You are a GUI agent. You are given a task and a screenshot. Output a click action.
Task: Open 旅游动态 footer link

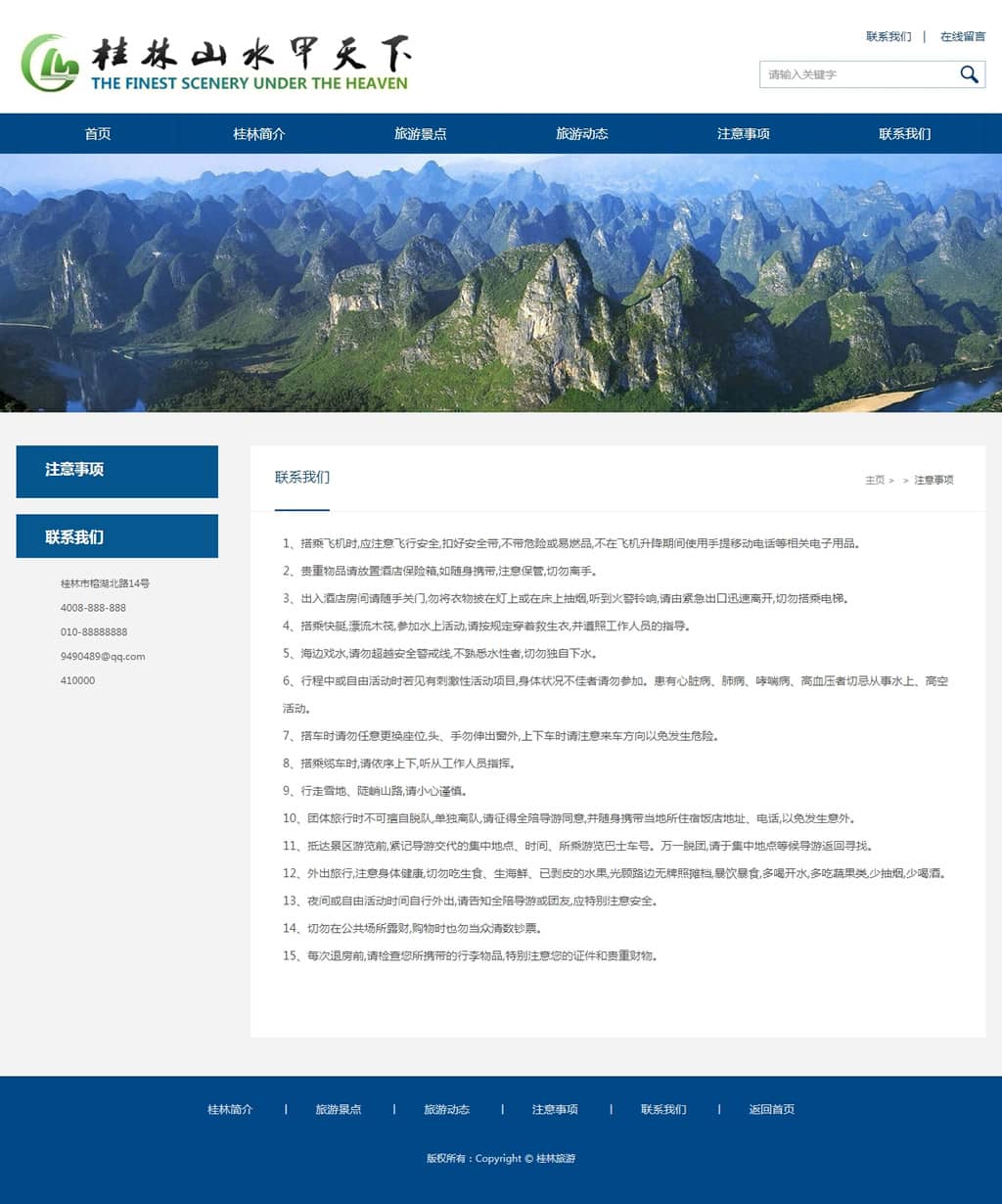(x=446, y=1110)
